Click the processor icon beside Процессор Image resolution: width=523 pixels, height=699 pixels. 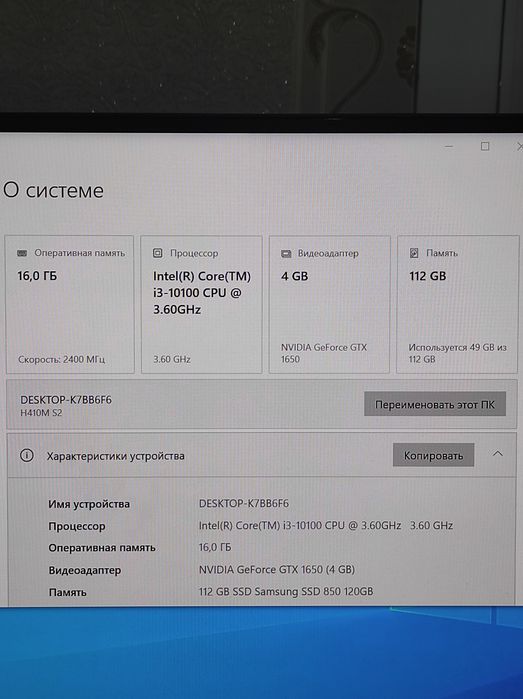pos(157,253)
